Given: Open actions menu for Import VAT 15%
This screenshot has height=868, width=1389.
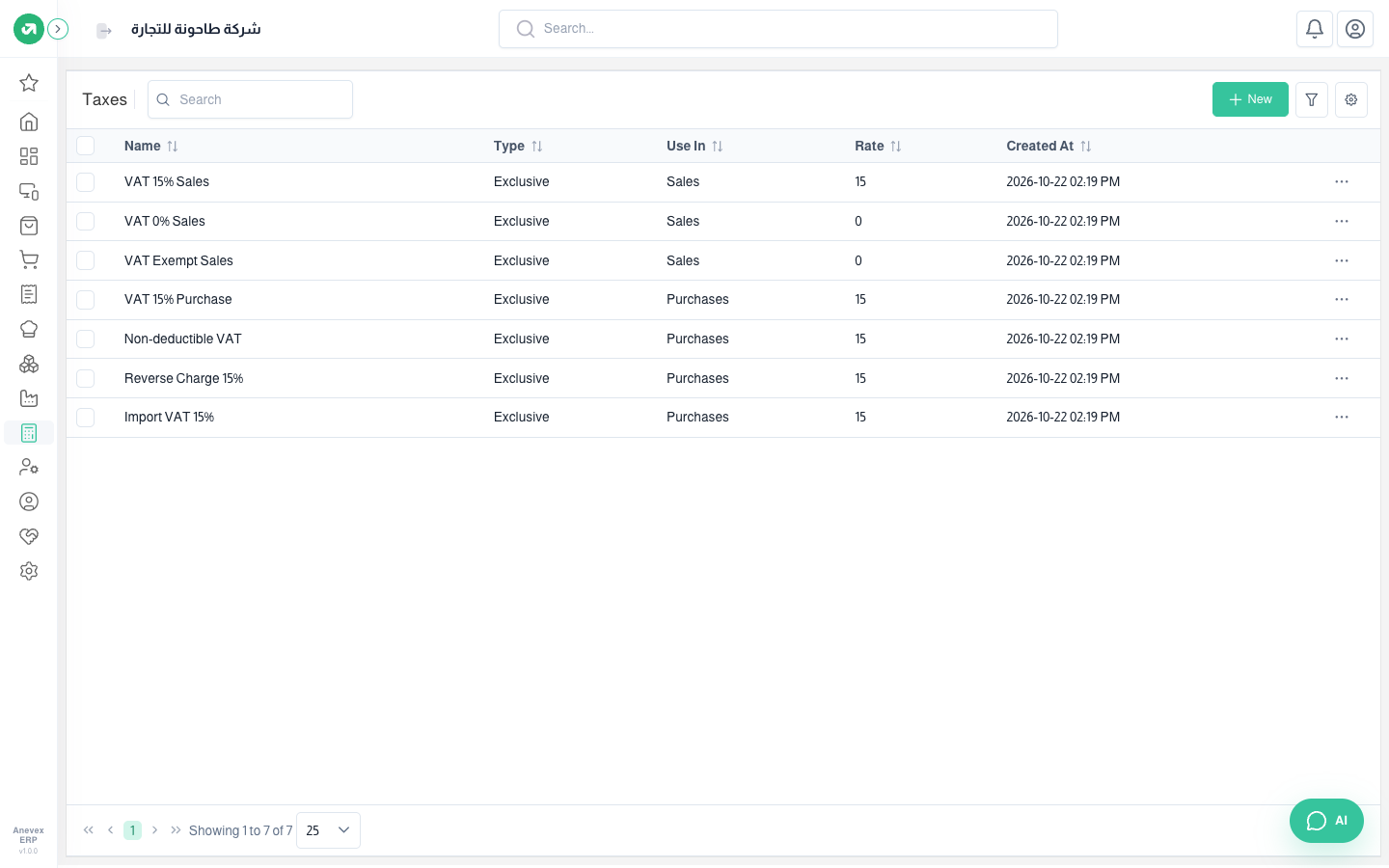Looking at the screenshot, I should coord(1342,417).
